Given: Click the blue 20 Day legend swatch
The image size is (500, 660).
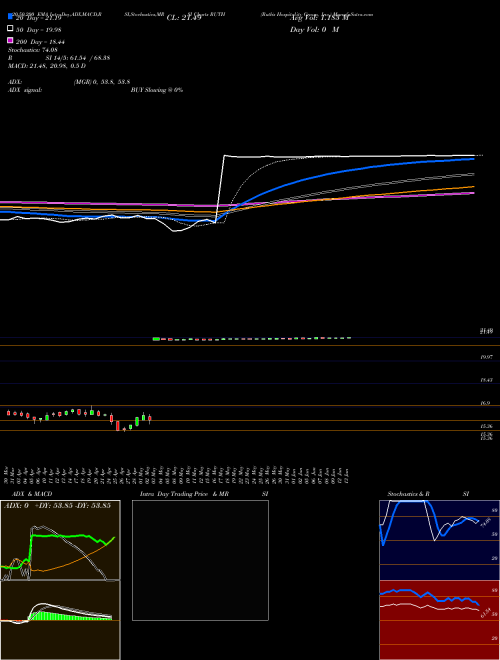Looking at the screenshot, I should click(11, 16).
